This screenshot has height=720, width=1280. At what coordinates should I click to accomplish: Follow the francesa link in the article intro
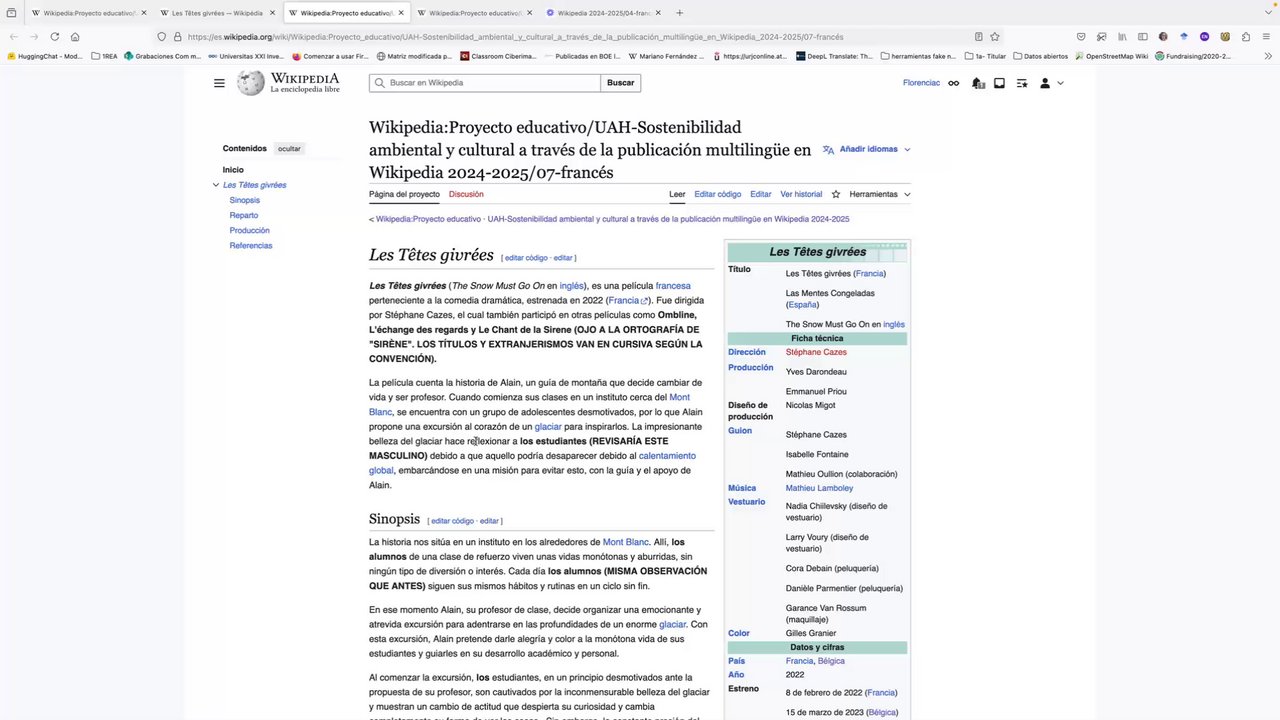tap(673, 286)
